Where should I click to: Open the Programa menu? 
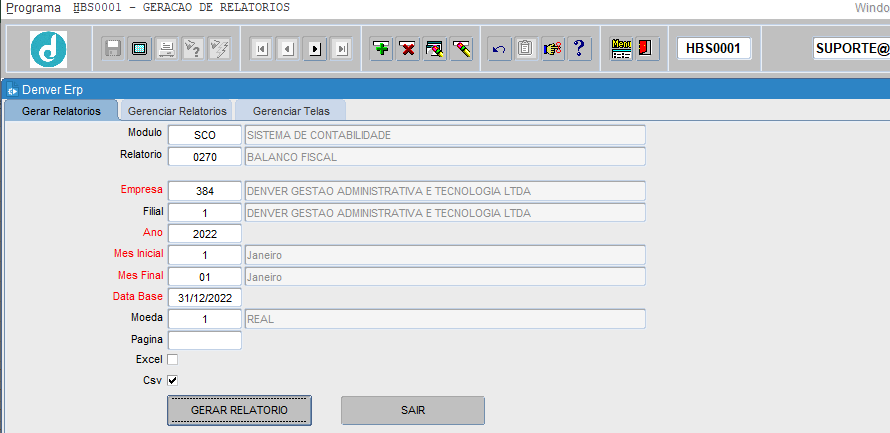click(x=33, y=8)
